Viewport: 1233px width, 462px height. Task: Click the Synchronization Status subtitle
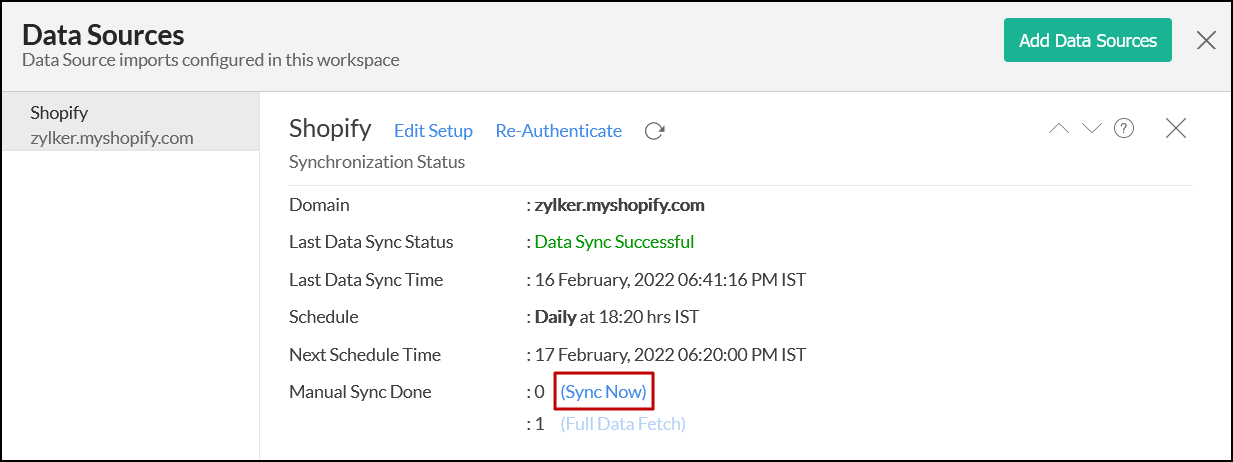[x=377, y=161]
